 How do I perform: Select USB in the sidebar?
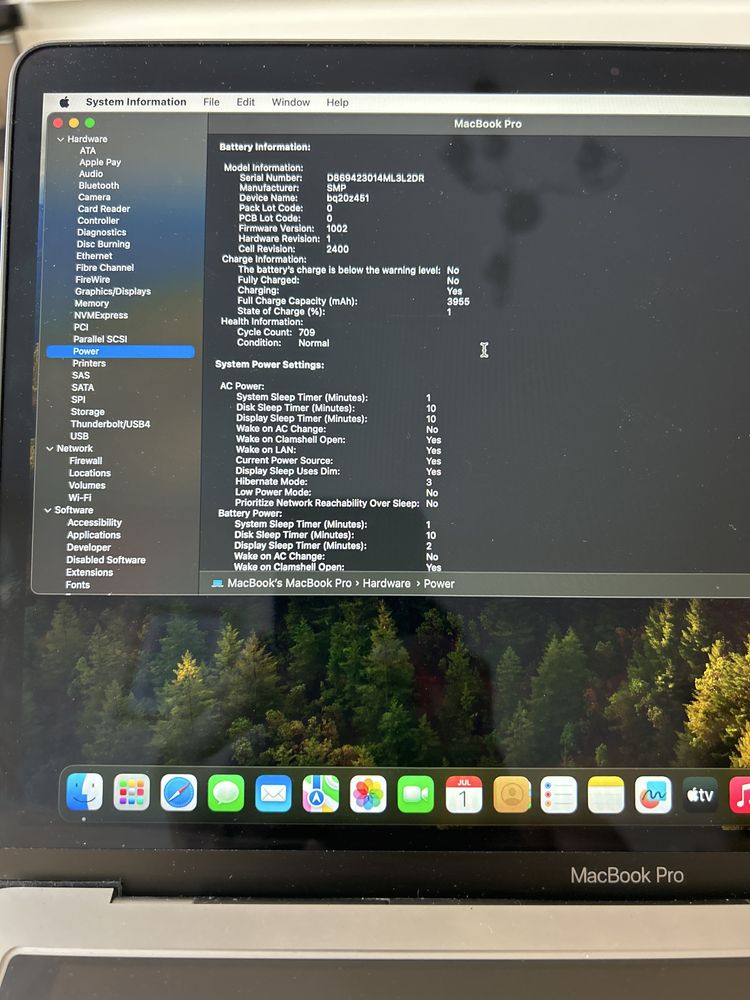point(79,436)
